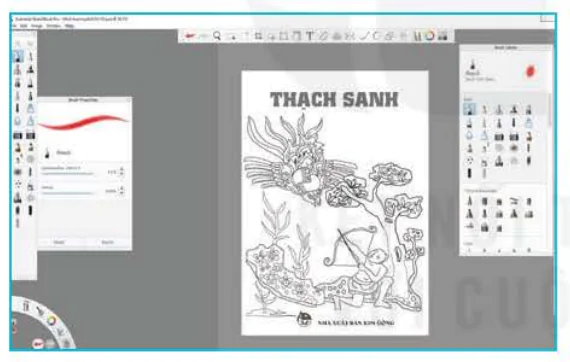Close the Brush Properties panel
This screenshot has height=362, width=570.
tap(128, 100)
